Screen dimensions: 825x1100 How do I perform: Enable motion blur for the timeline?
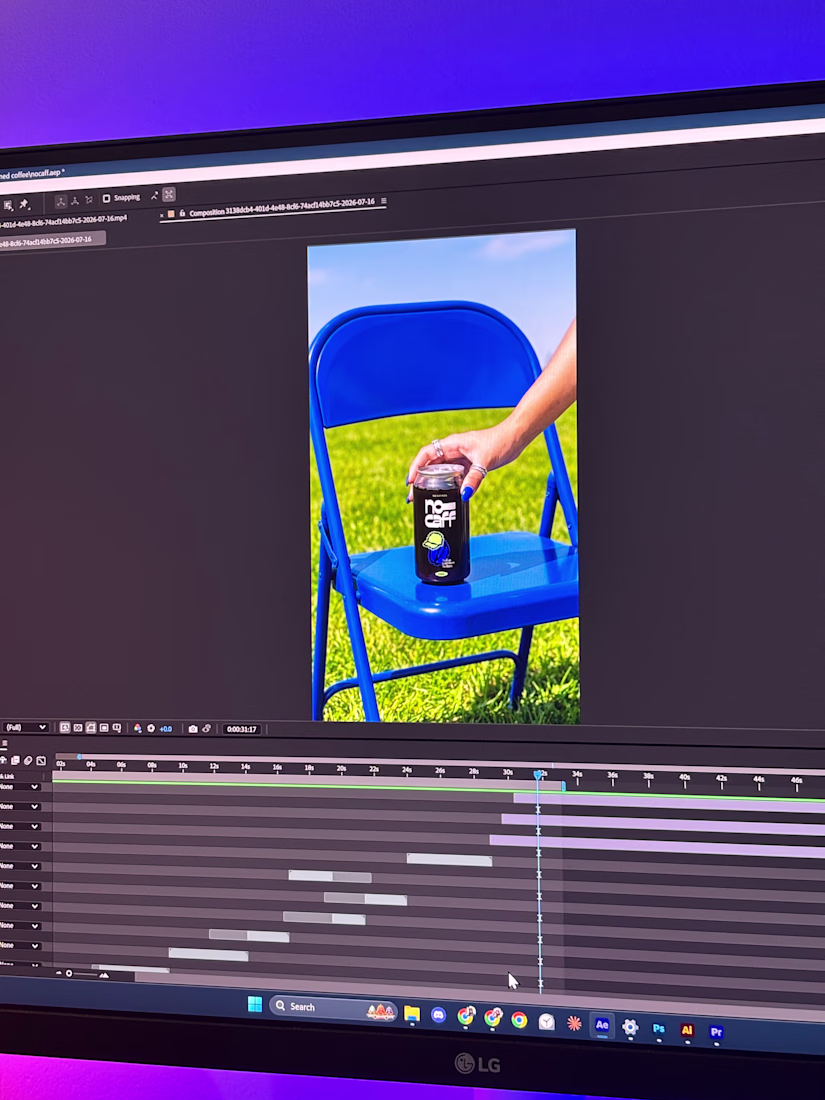[28, 760]
